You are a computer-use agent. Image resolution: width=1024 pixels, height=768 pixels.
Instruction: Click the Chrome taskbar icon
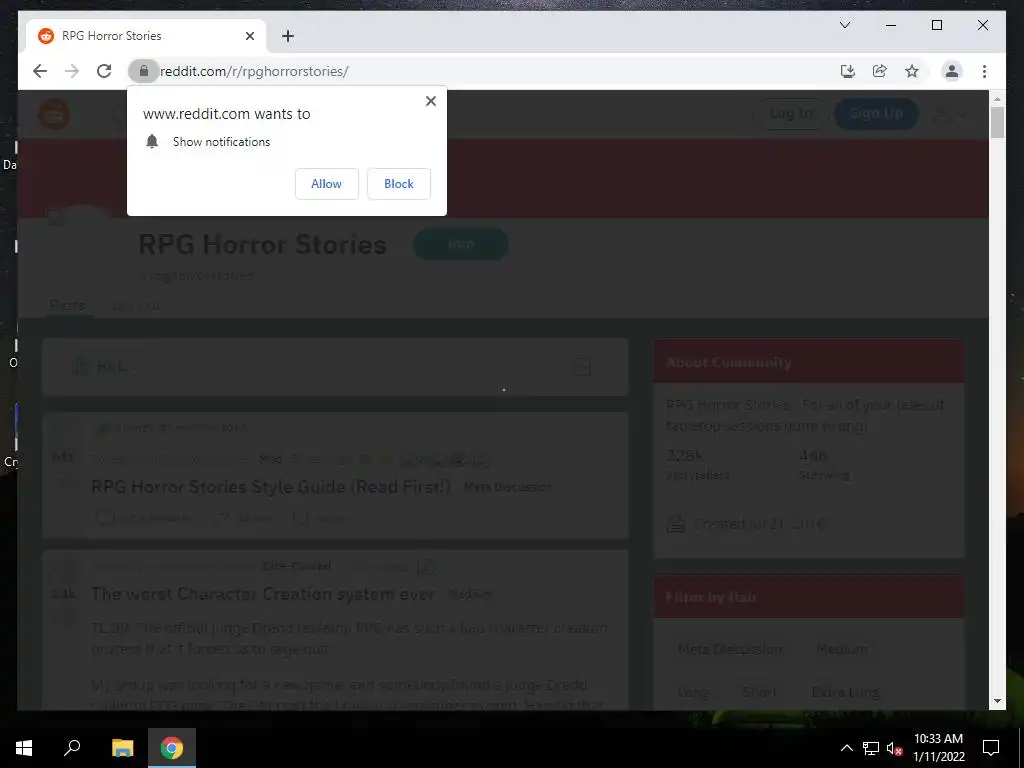coord(172,748)
